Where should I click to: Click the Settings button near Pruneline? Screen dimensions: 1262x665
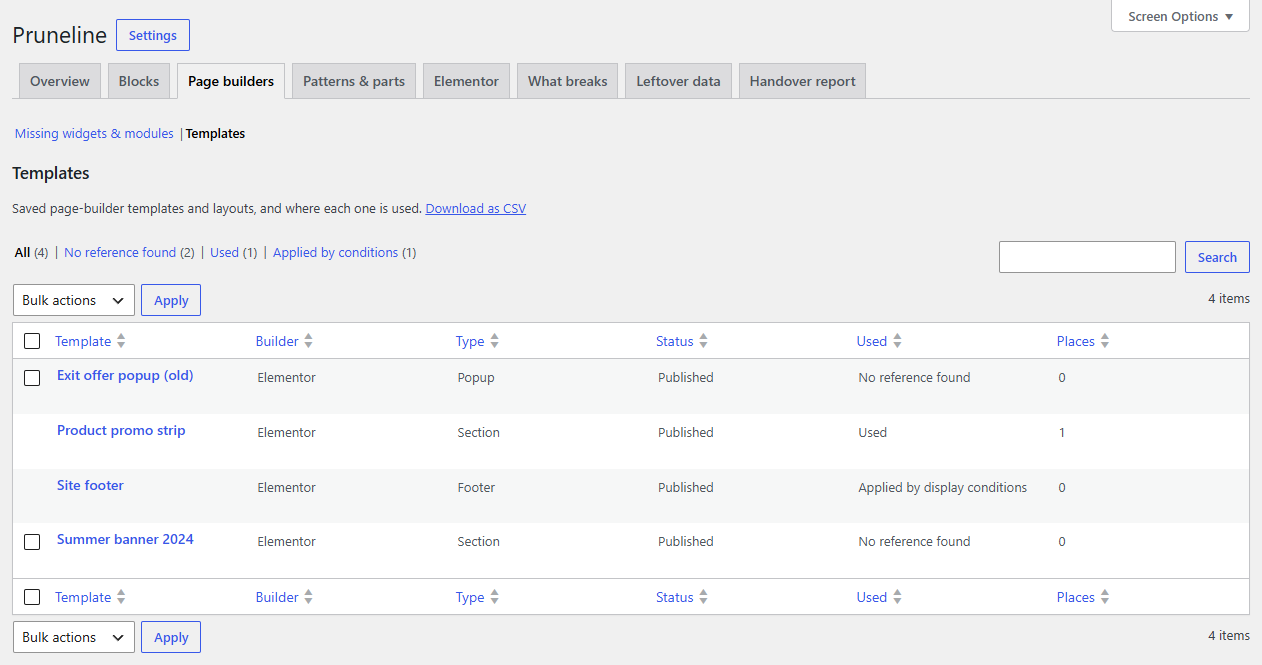point(153,35)
